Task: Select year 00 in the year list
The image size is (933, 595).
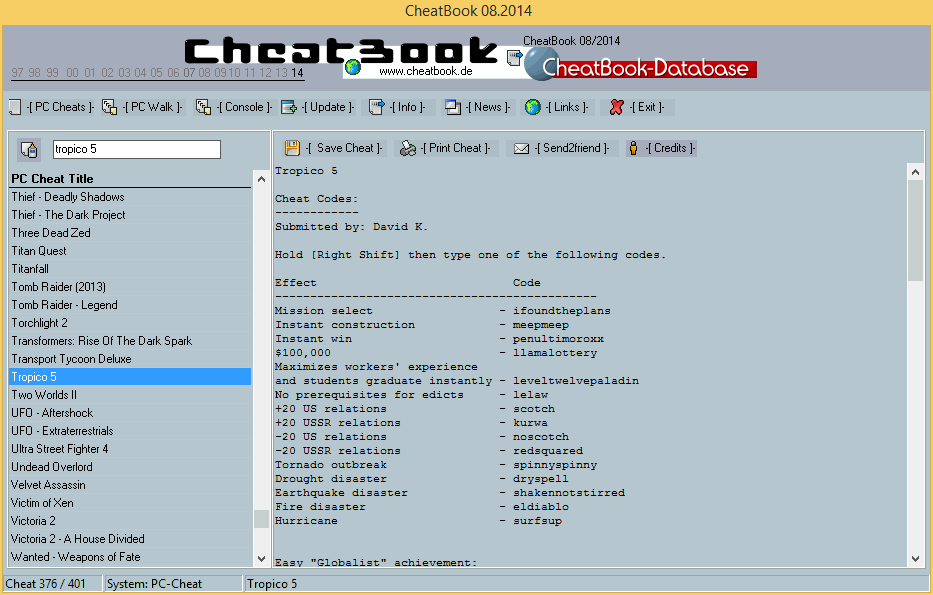Action: pyautogui.click(x=73, y=73)
